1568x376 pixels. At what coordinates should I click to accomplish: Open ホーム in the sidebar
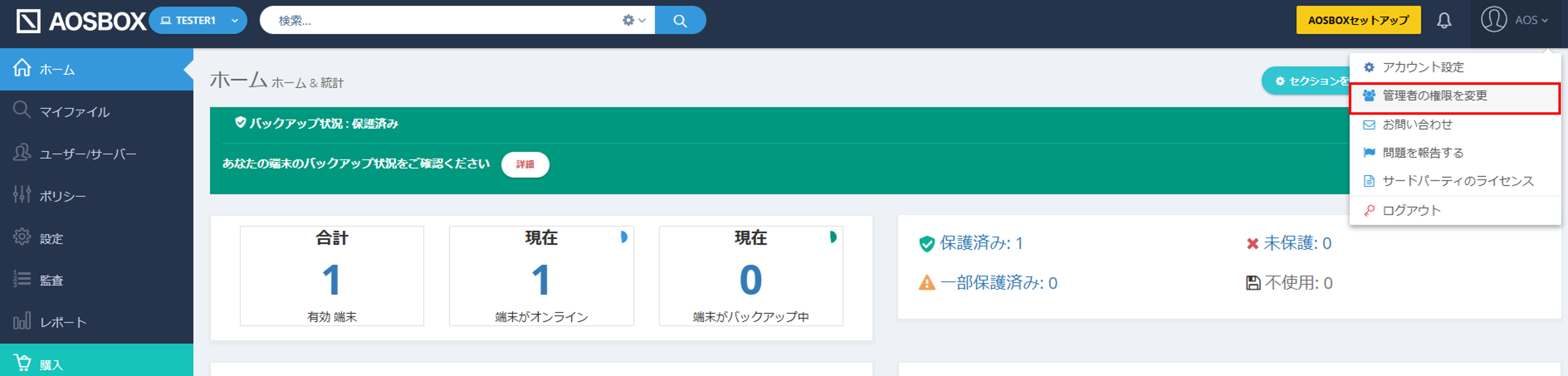[x=97, y=69]
